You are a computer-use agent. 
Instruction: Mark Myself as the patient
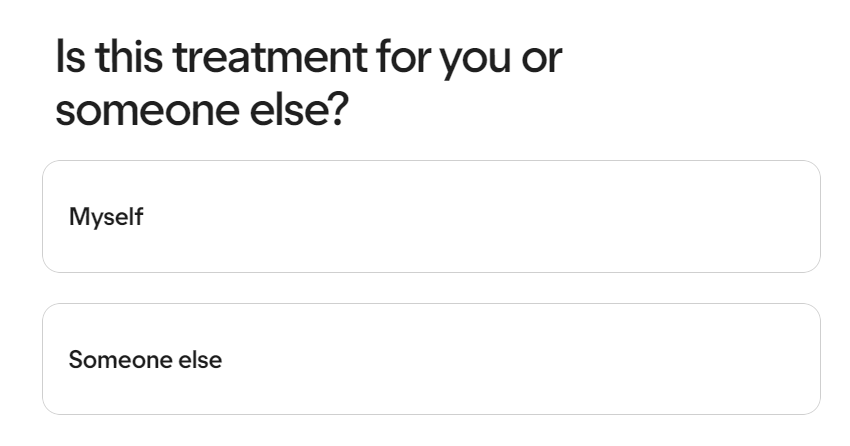(432, 216)
